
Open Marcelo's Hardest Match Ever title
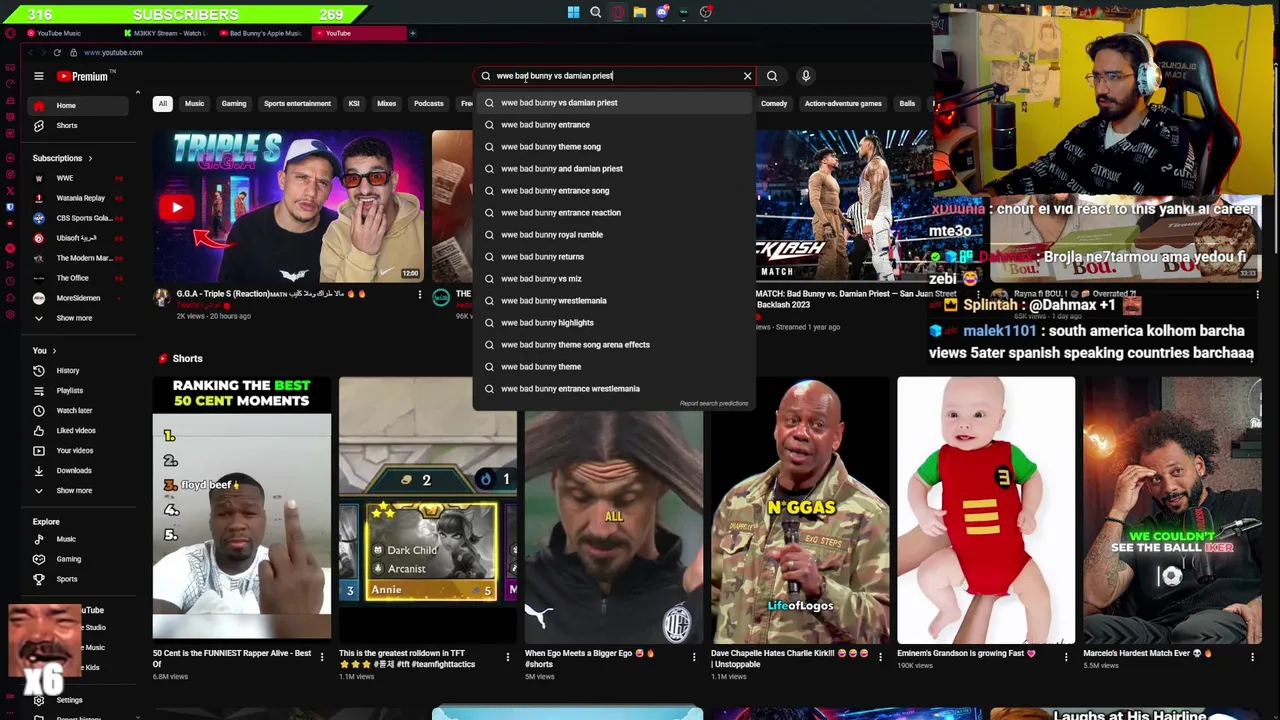[x=1146, y=654]
